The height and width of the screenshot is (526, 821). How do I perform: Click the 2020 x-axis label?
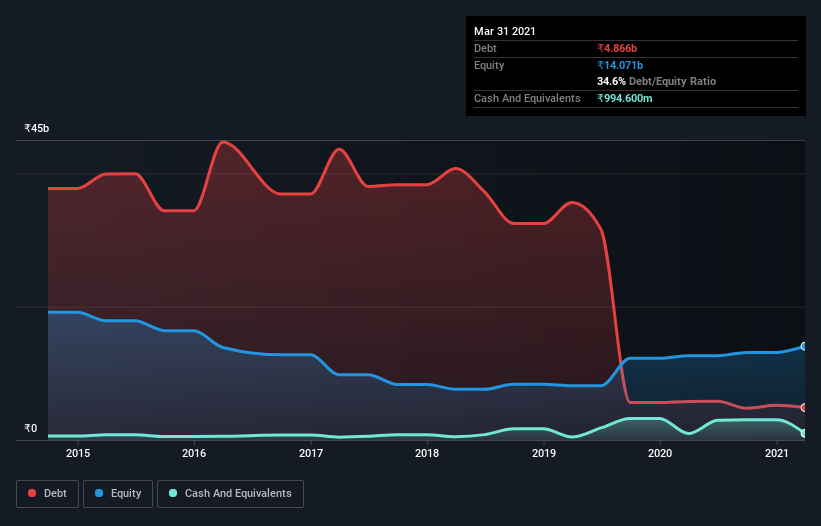pos(660,453)
